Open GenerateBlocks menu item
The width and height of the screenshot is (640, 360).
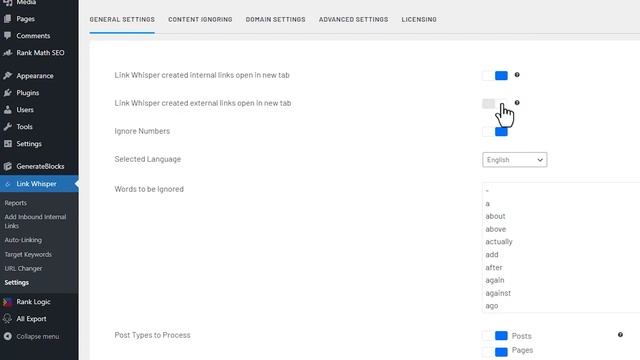(x=39, y=166)
